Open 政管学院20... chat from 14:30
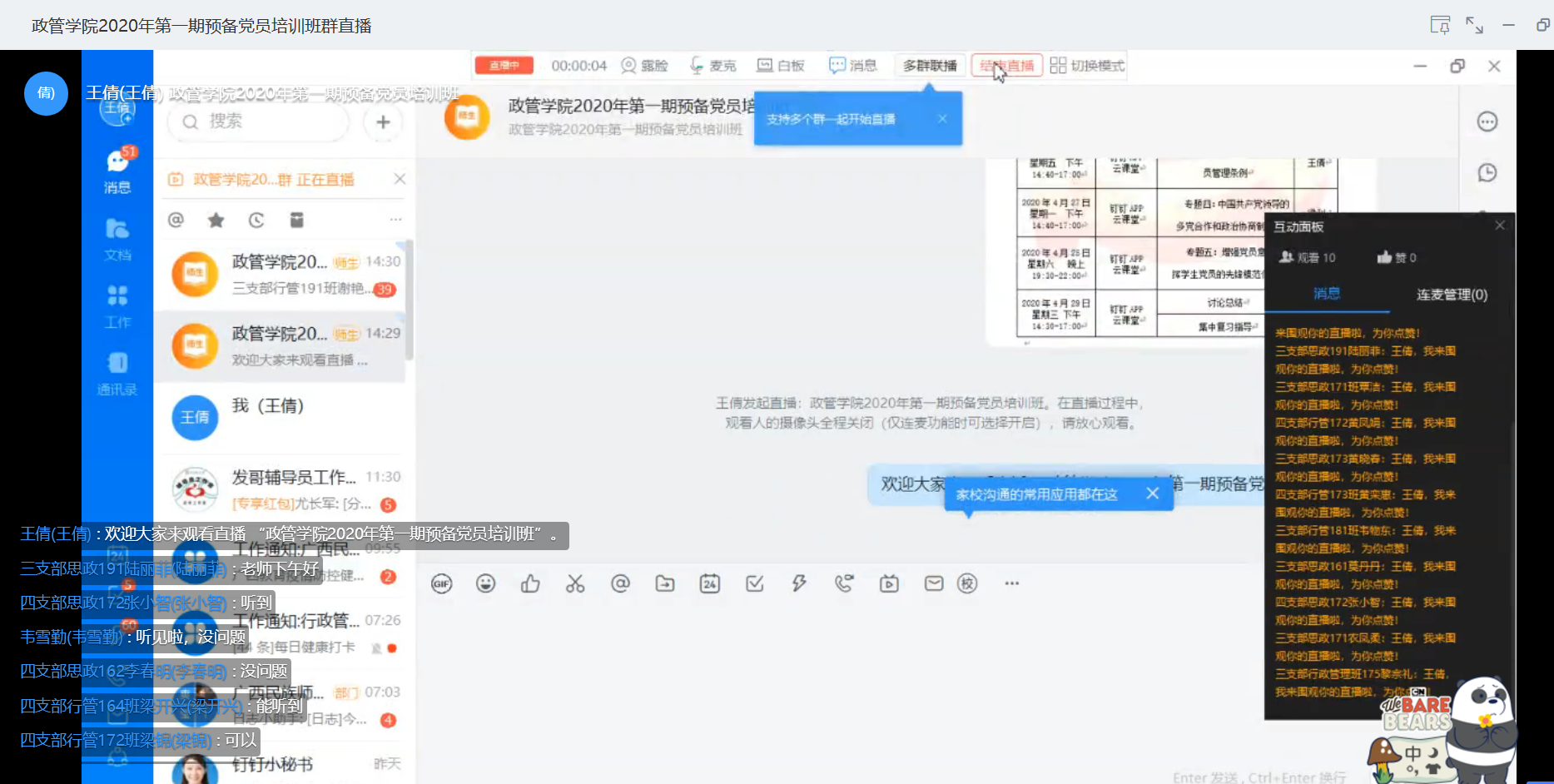1554x784 pixels. (281, 275)
